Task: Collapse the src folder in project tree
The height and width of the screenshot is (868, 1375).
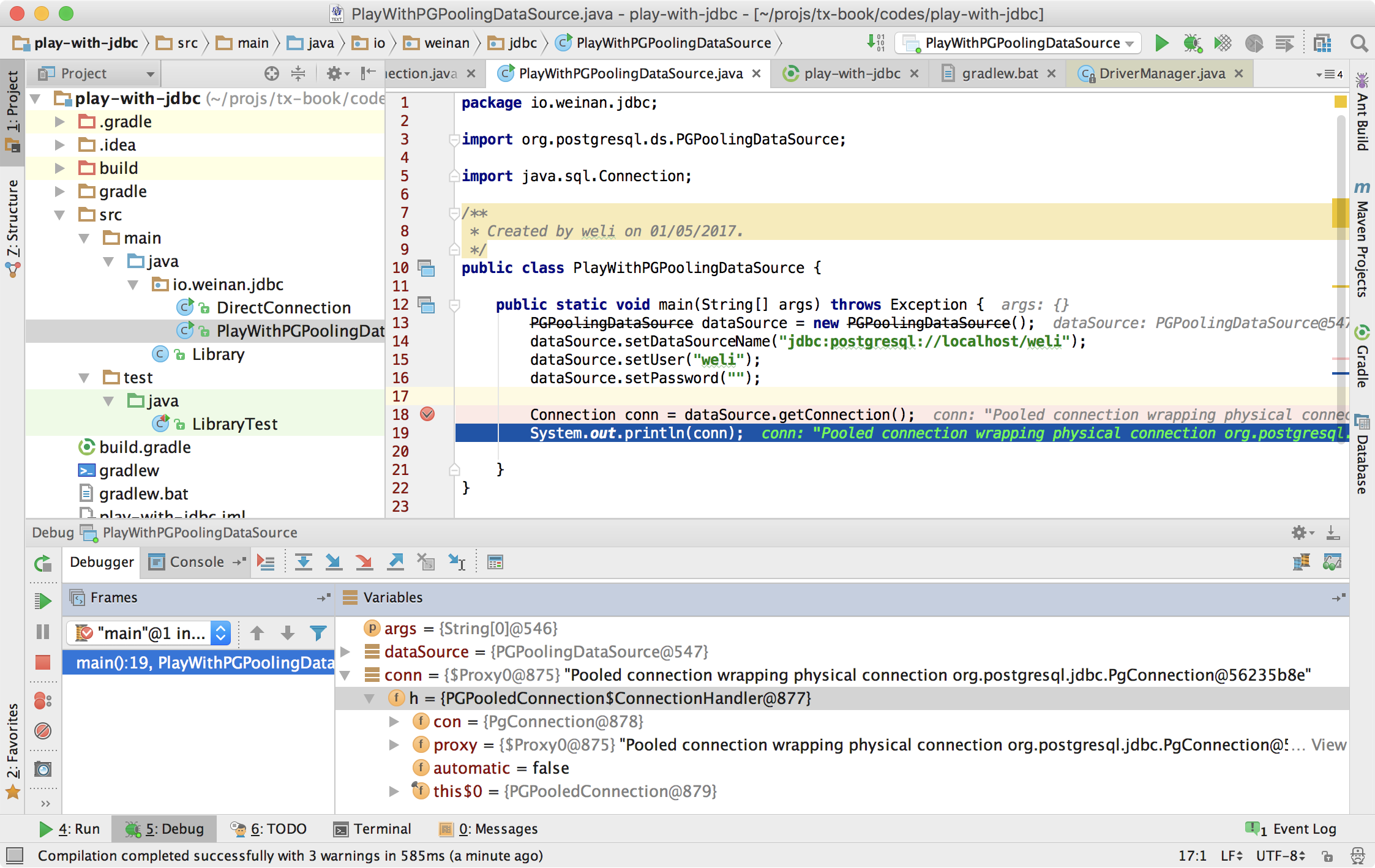Action: click(x=60, y=215)
